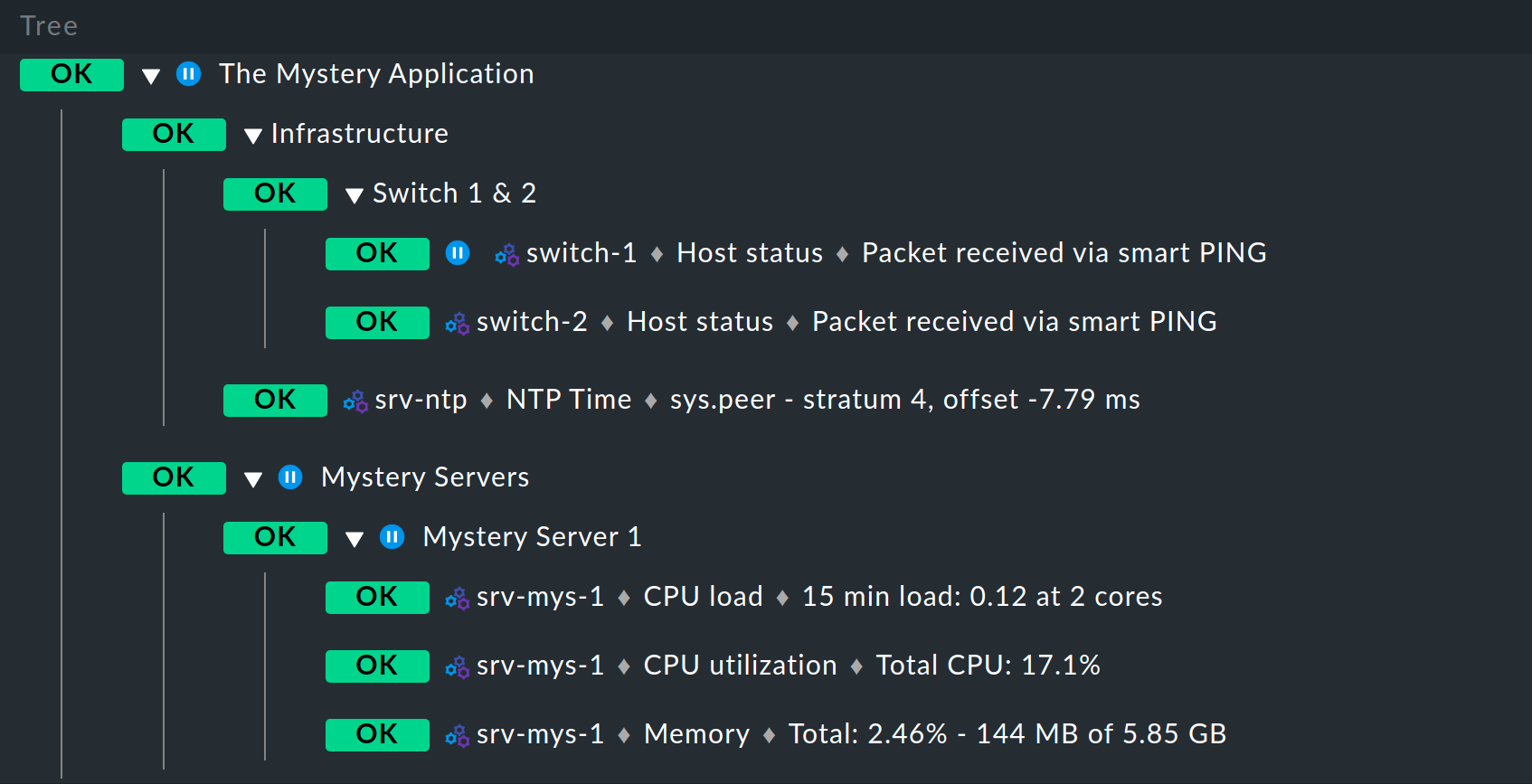Image resolution: width=1532 pixels, height=784 pixels.
Task: Click the host icon in the Memory row
Action: pyautogui.click(x=457, y=736)
